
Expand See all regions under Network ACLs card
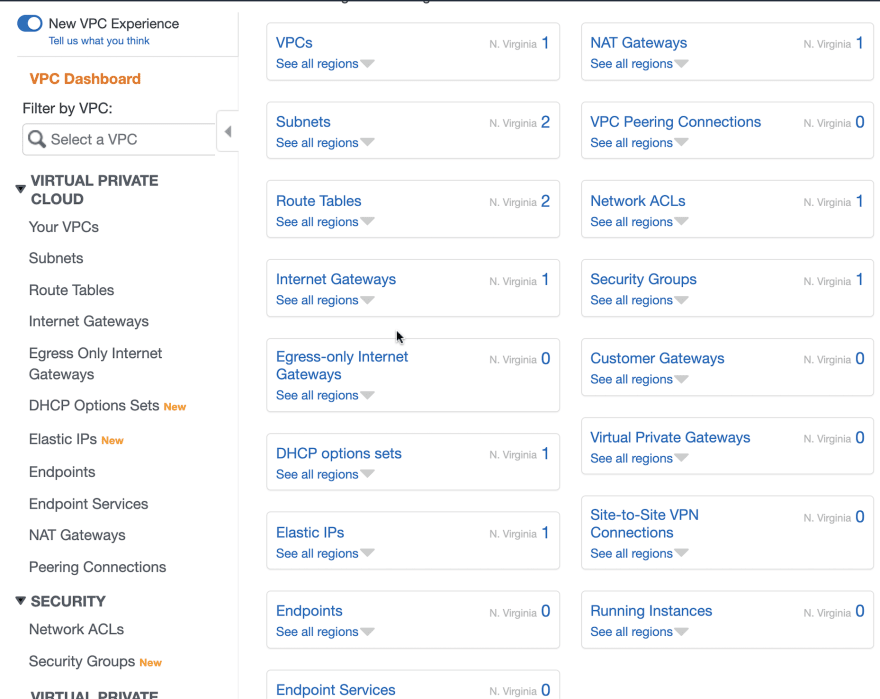click(639, 222)
